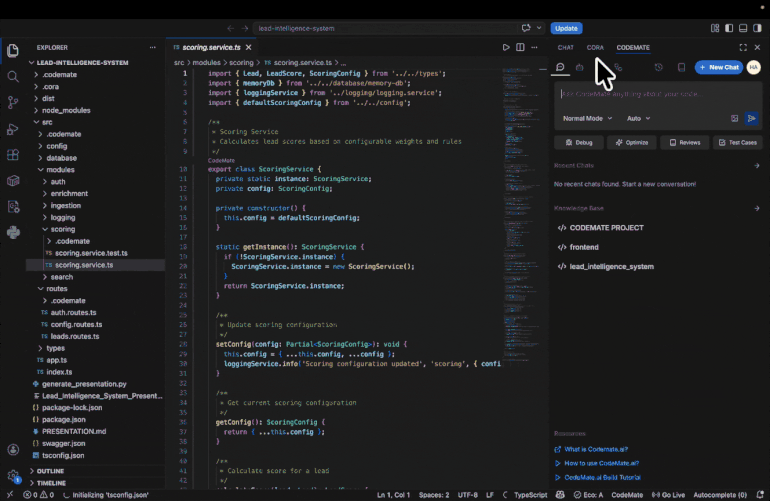
Task: Switch to the CORA tab
Action: [x=595, y=48]
